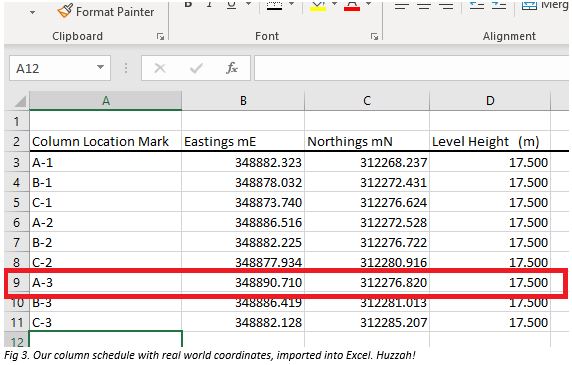Increase the cell indent

[x=498, y=5]
